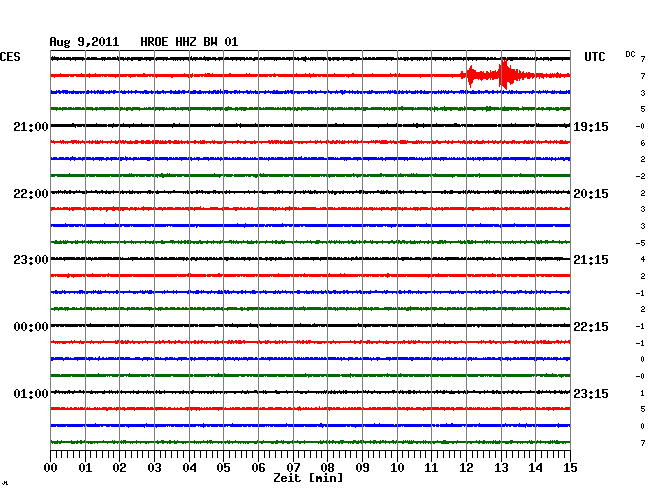Select the 22:15 UTC time label

point(591,327)
